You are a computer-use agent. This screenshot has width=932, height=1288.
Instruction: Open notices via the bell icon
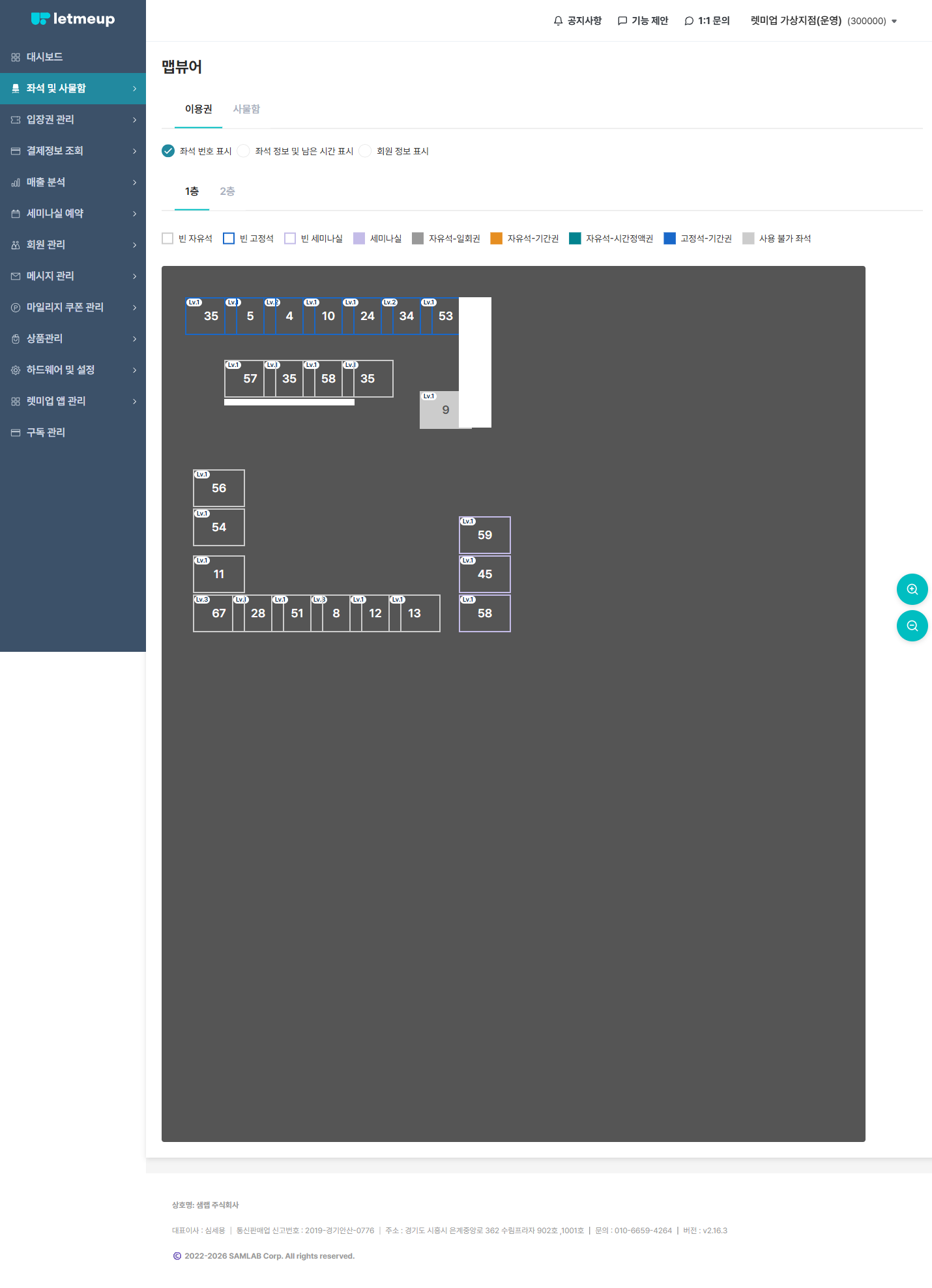(x=558, y=21)
